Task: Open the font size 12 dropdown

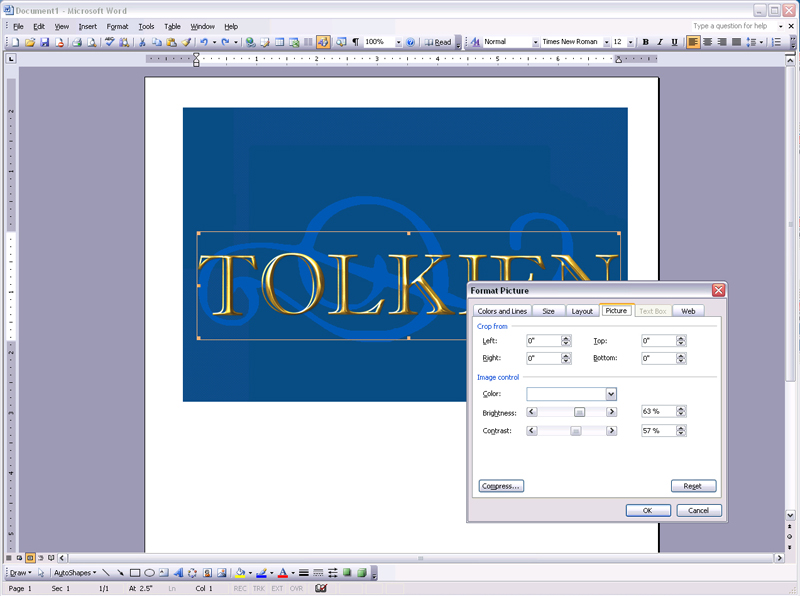Action: [631, 42]
